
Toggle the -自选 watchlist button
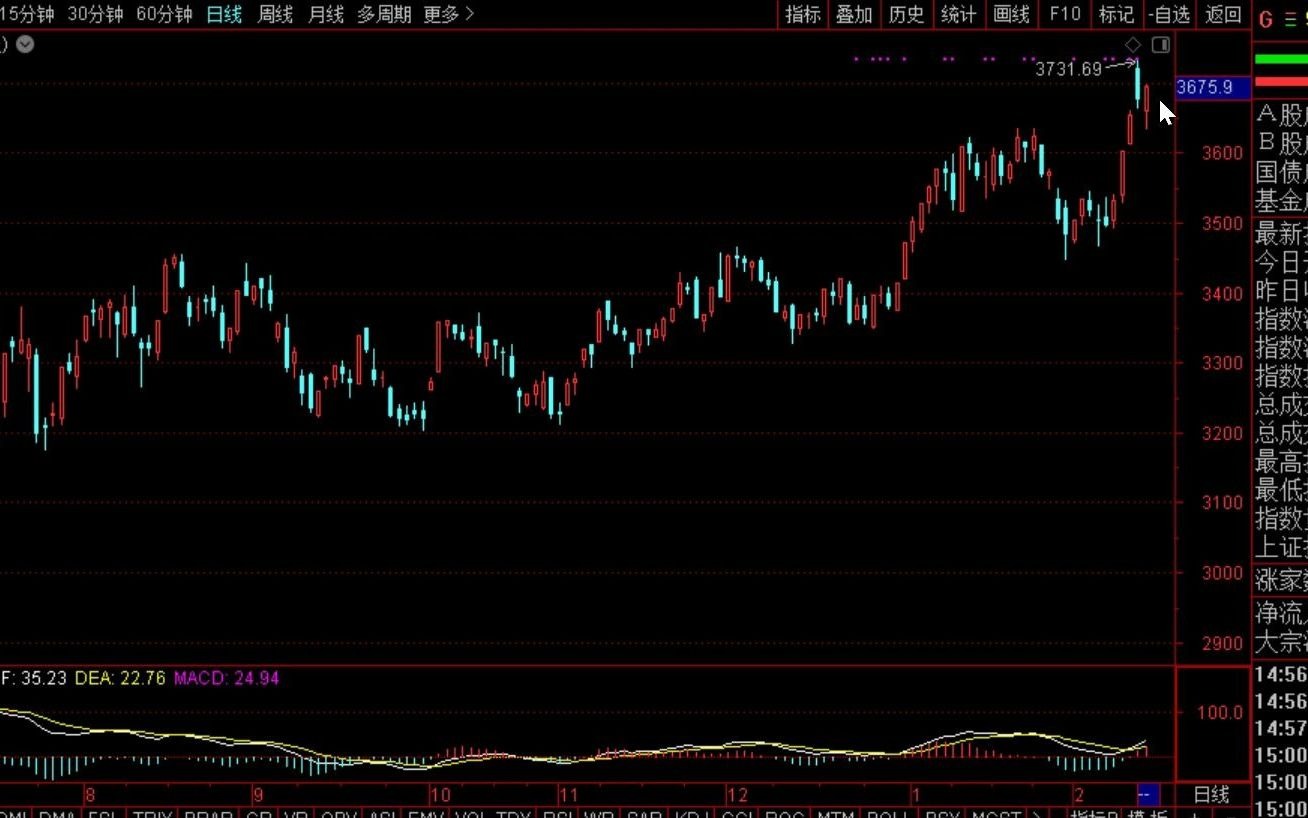(1170, 14)
